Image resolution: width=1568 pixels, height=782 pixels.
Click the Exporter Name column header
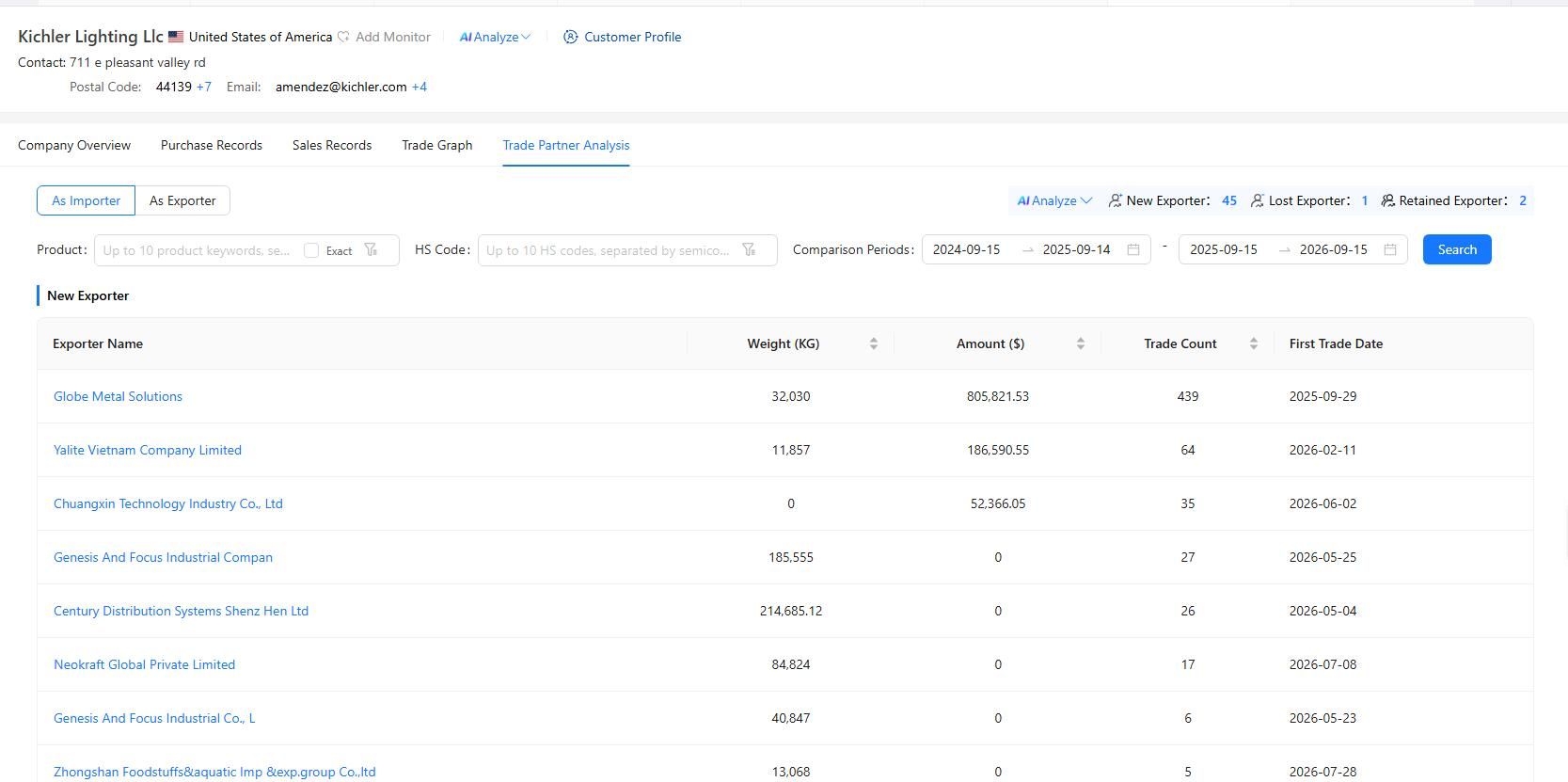pos(98,343)
